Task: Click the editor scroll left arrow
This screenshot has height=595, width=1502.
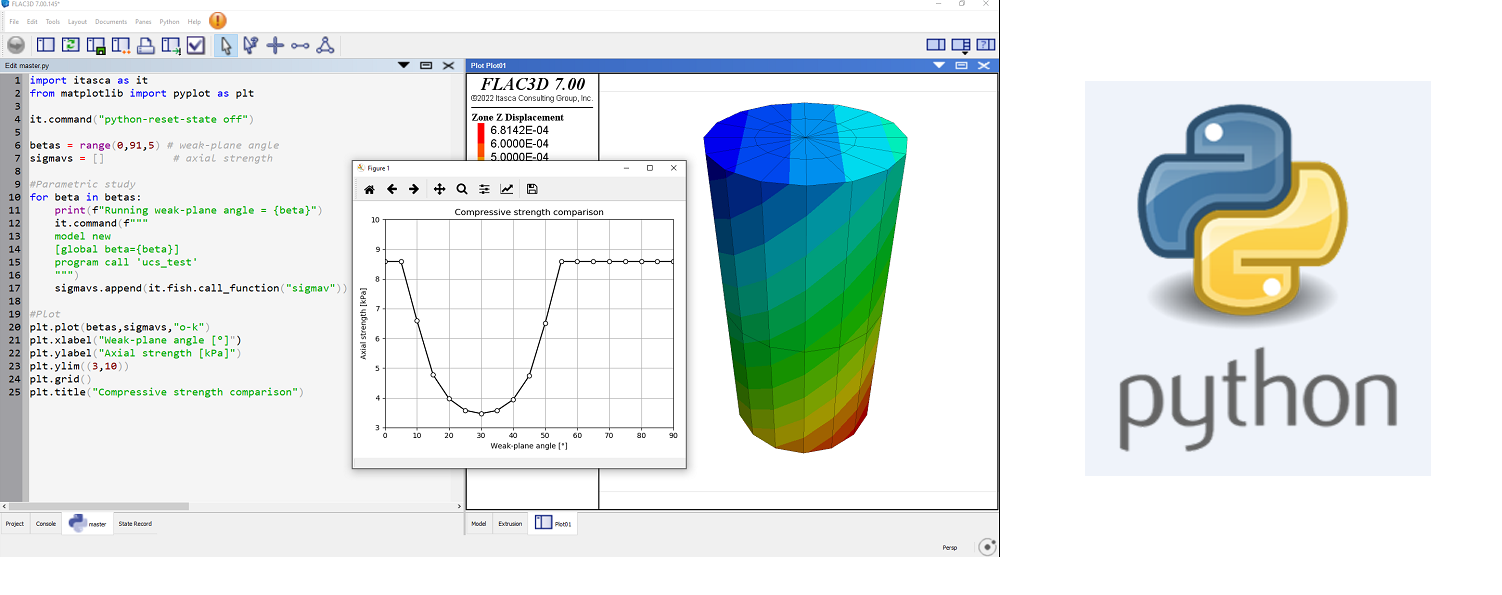Action: click(4, 506)
